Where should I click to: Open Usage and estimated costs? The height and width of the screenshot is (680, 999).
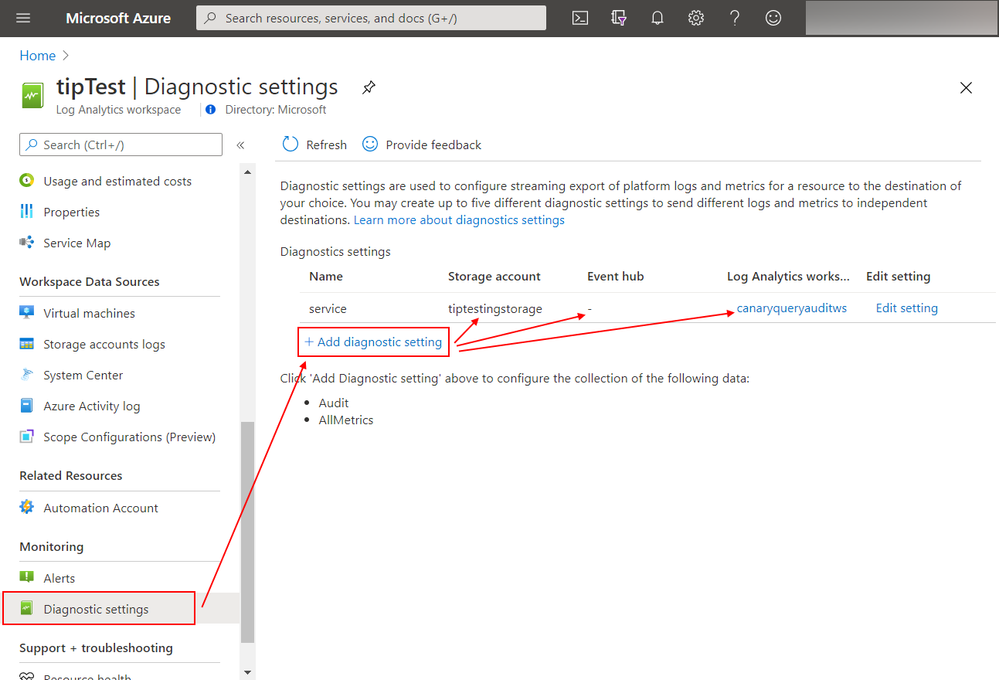[x=117, y=181]
